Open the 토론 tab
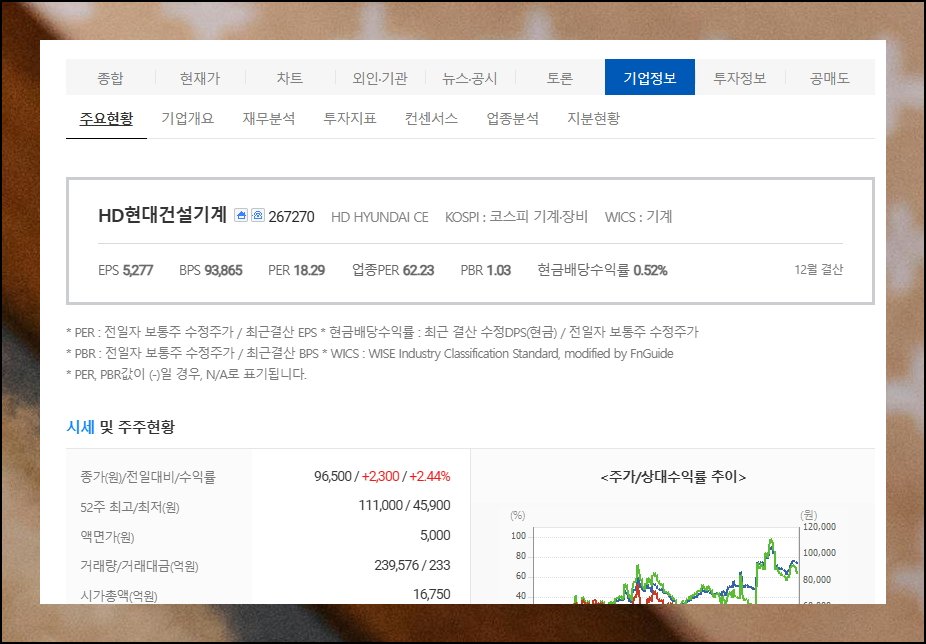The width and height of the screenshot is (926, 644). (x=560, y=77)
